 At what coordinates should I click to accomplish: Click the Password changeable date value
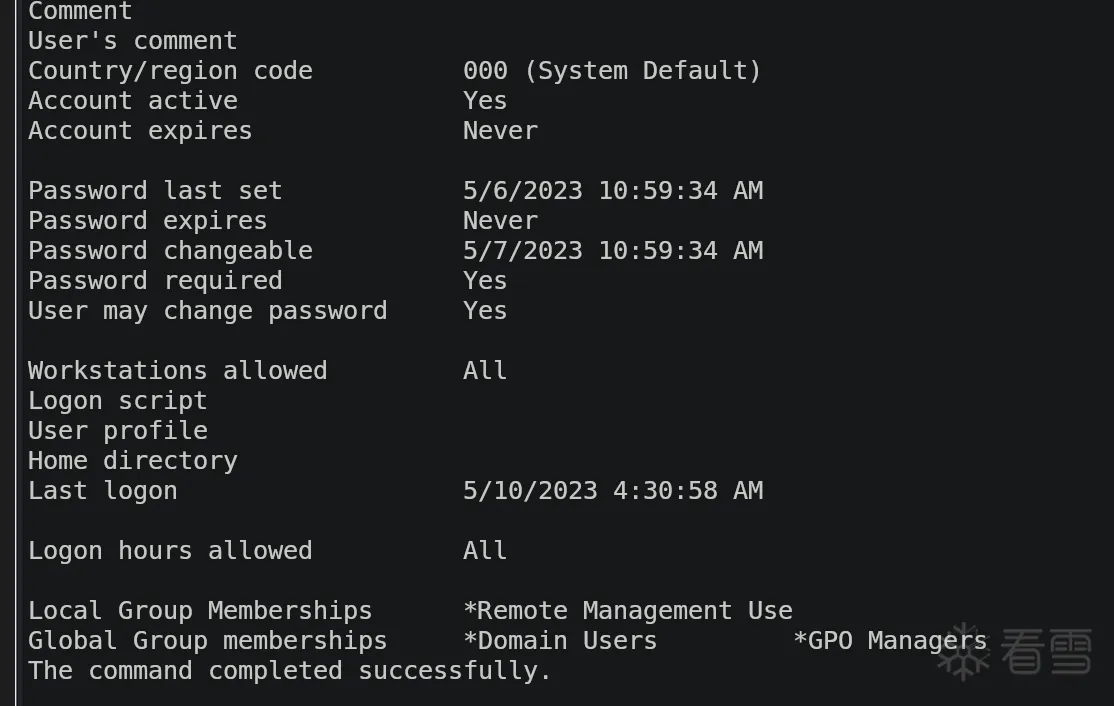(612, 251)
